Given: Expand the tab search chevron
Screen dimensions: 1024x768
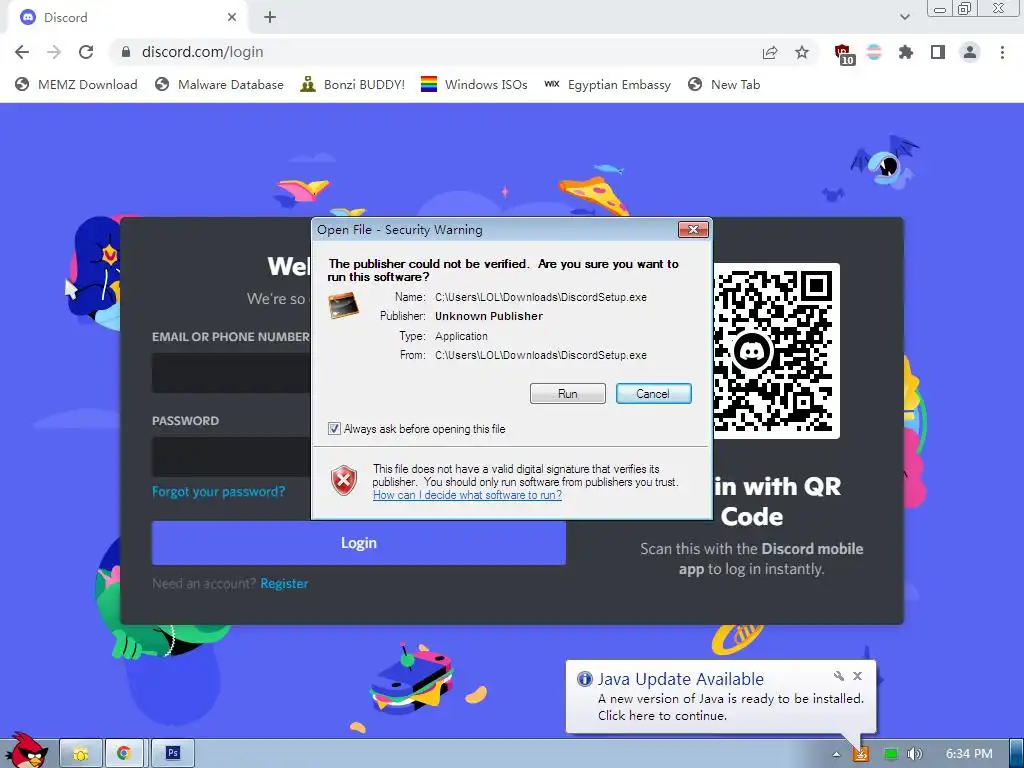Looking at the screenshot, I should pyautogui.click(x=904, y=18).
